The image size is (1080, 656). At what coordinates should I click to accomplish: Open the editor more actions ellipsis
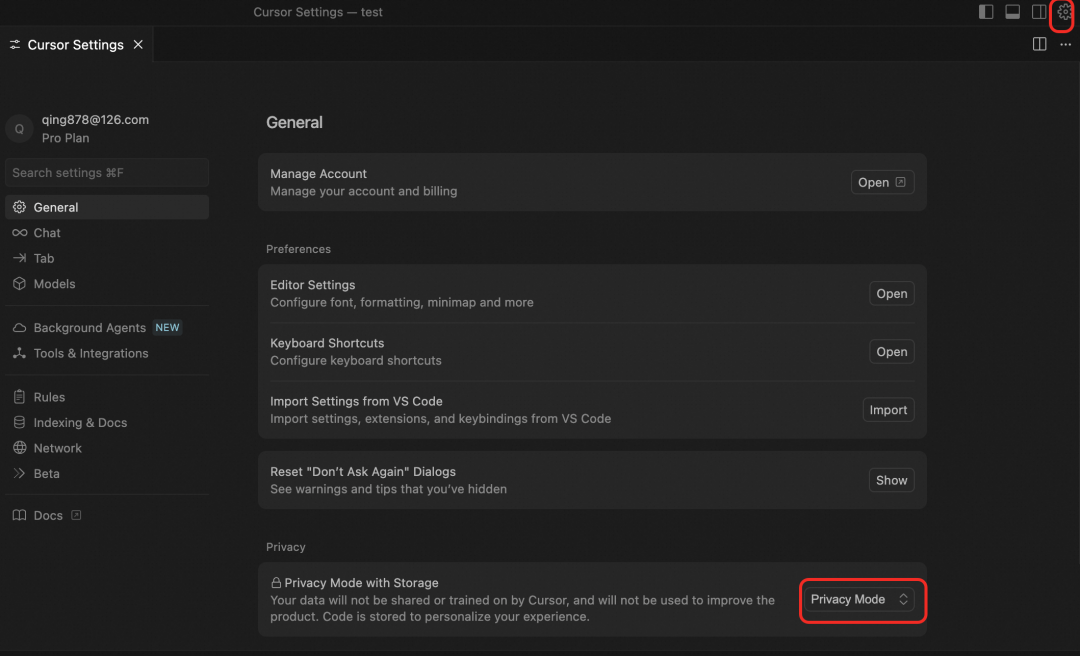tap(1066, 44)
